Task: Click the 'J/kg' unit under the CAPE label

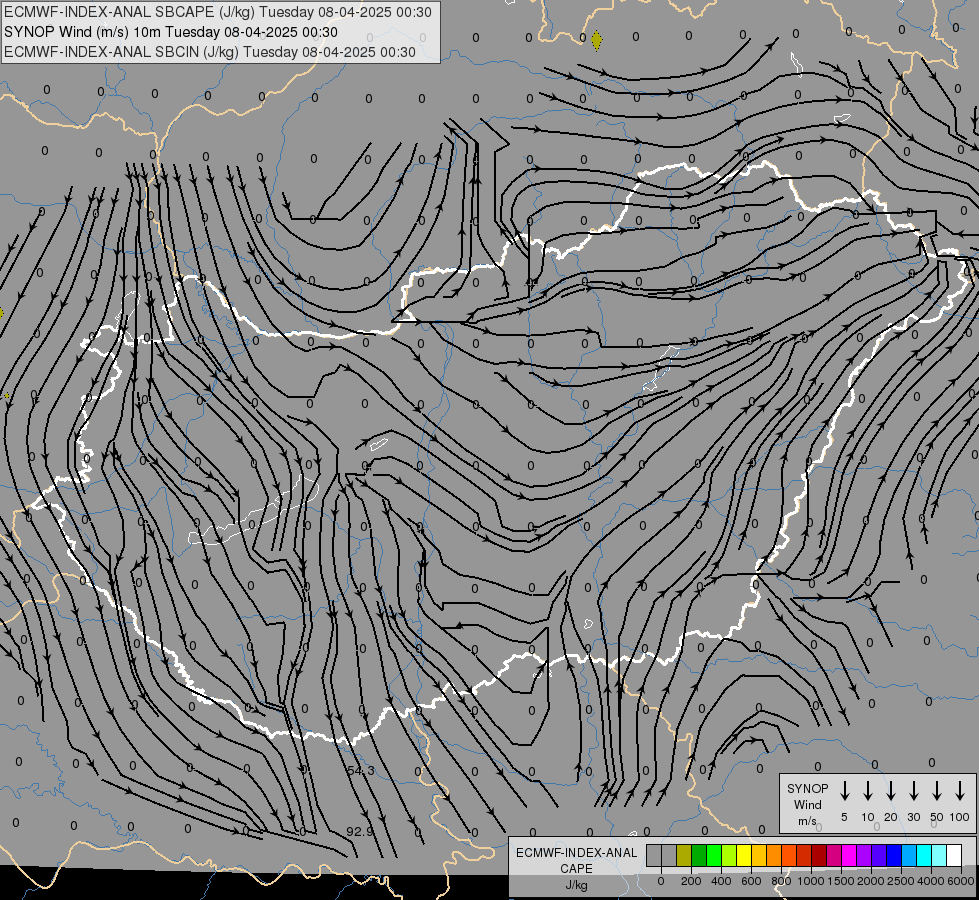Action: (x=576, y=885)
